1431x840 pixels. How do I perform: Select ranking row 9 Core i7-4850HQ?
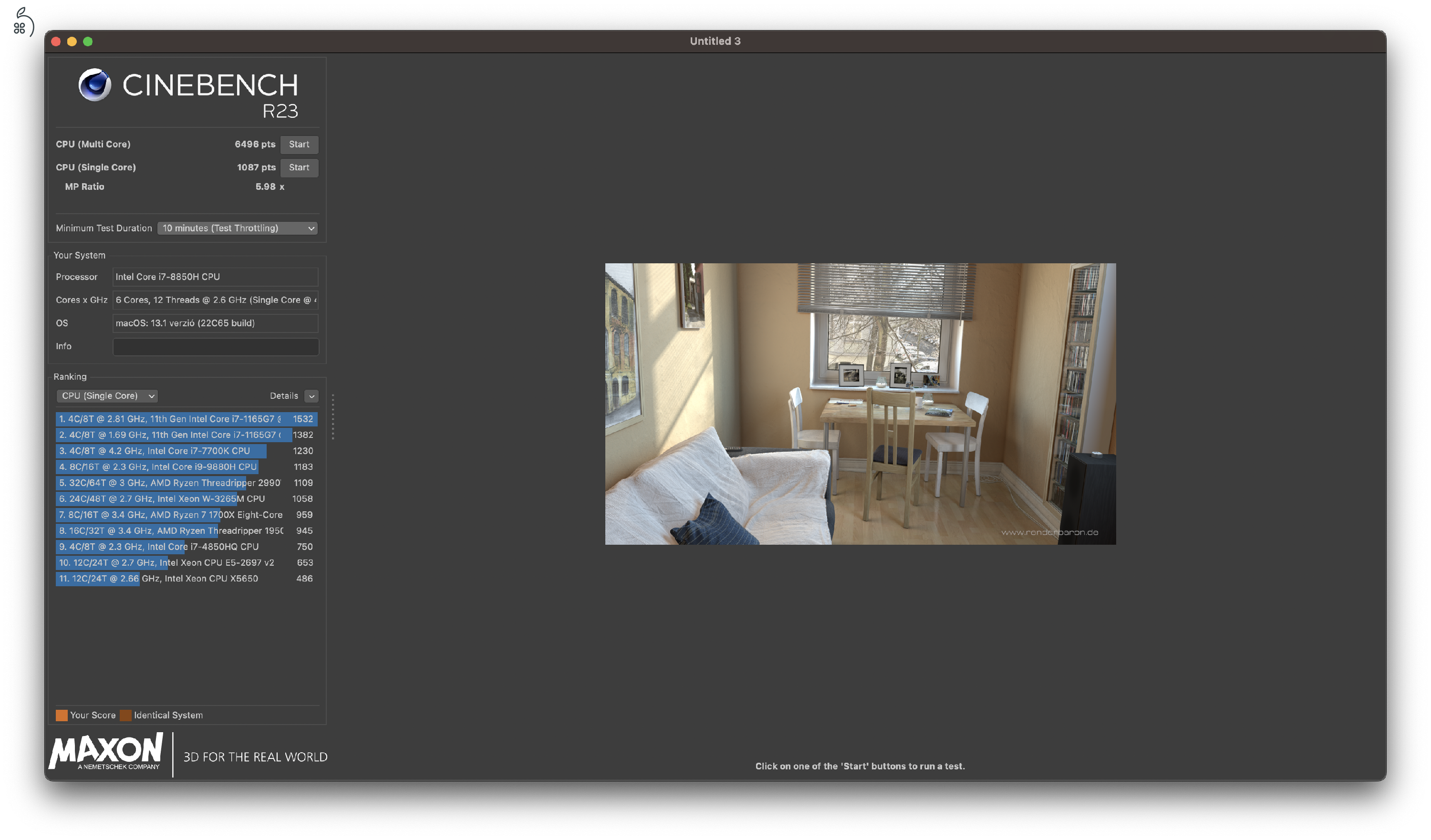tap(186, 546)
